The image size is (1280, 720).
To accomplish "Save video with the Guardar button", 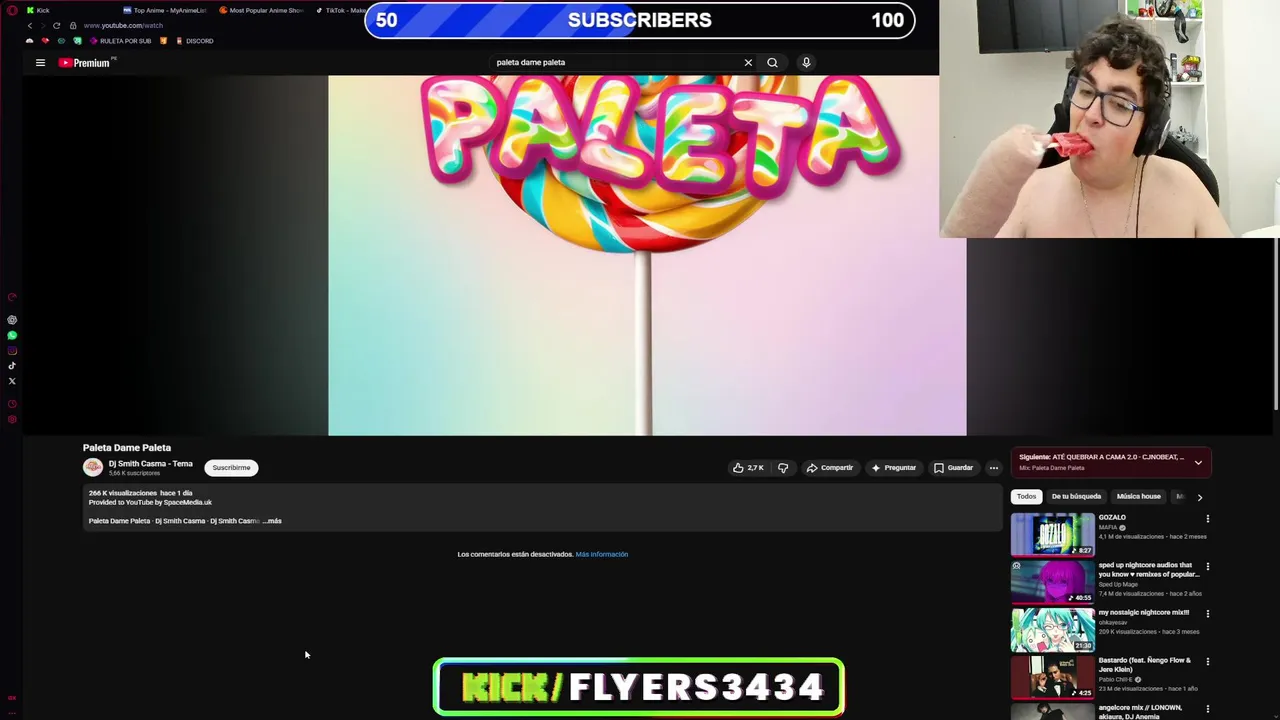I will (953, 468).
